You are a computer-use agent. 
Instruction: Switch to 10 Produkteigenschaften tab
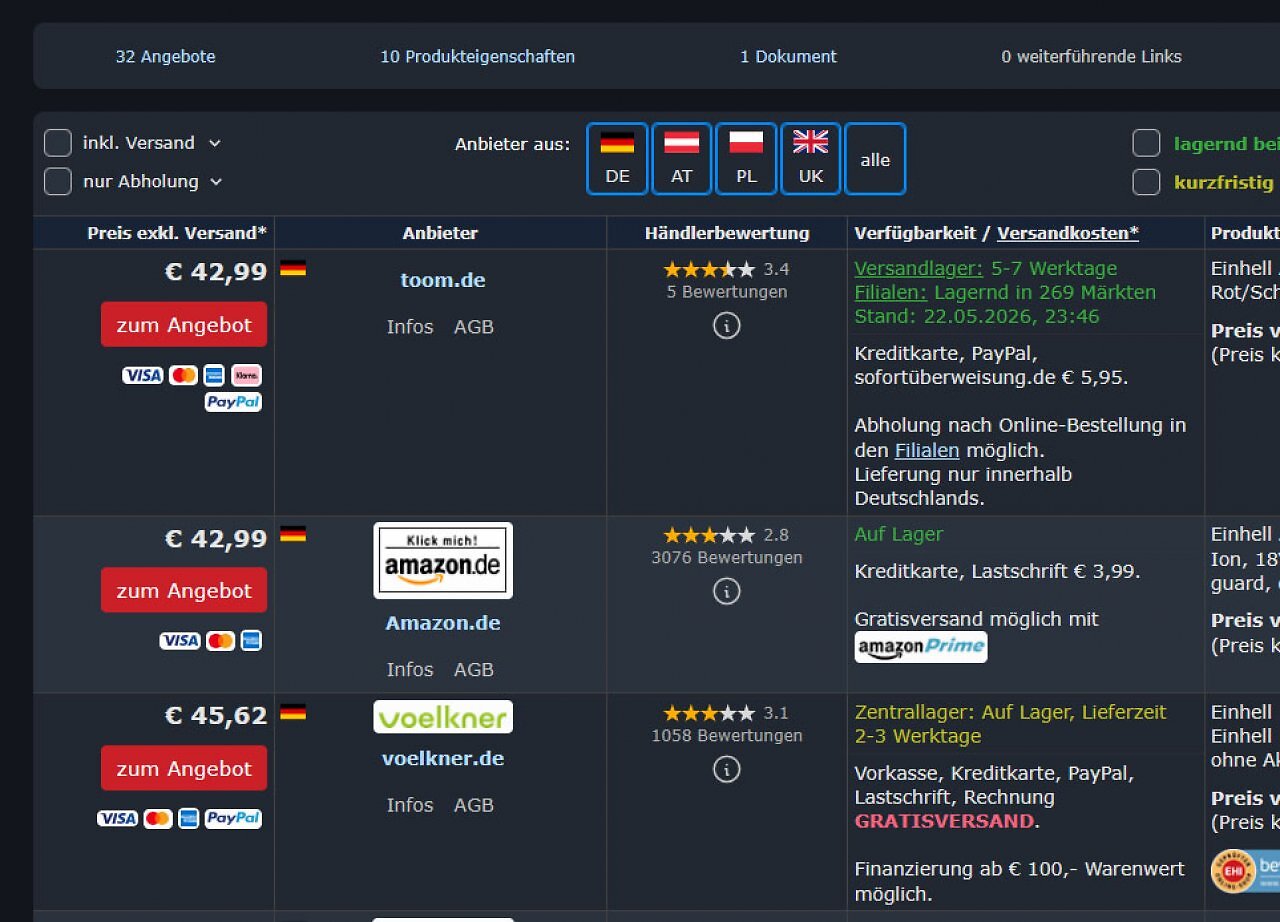coord(477,57)
